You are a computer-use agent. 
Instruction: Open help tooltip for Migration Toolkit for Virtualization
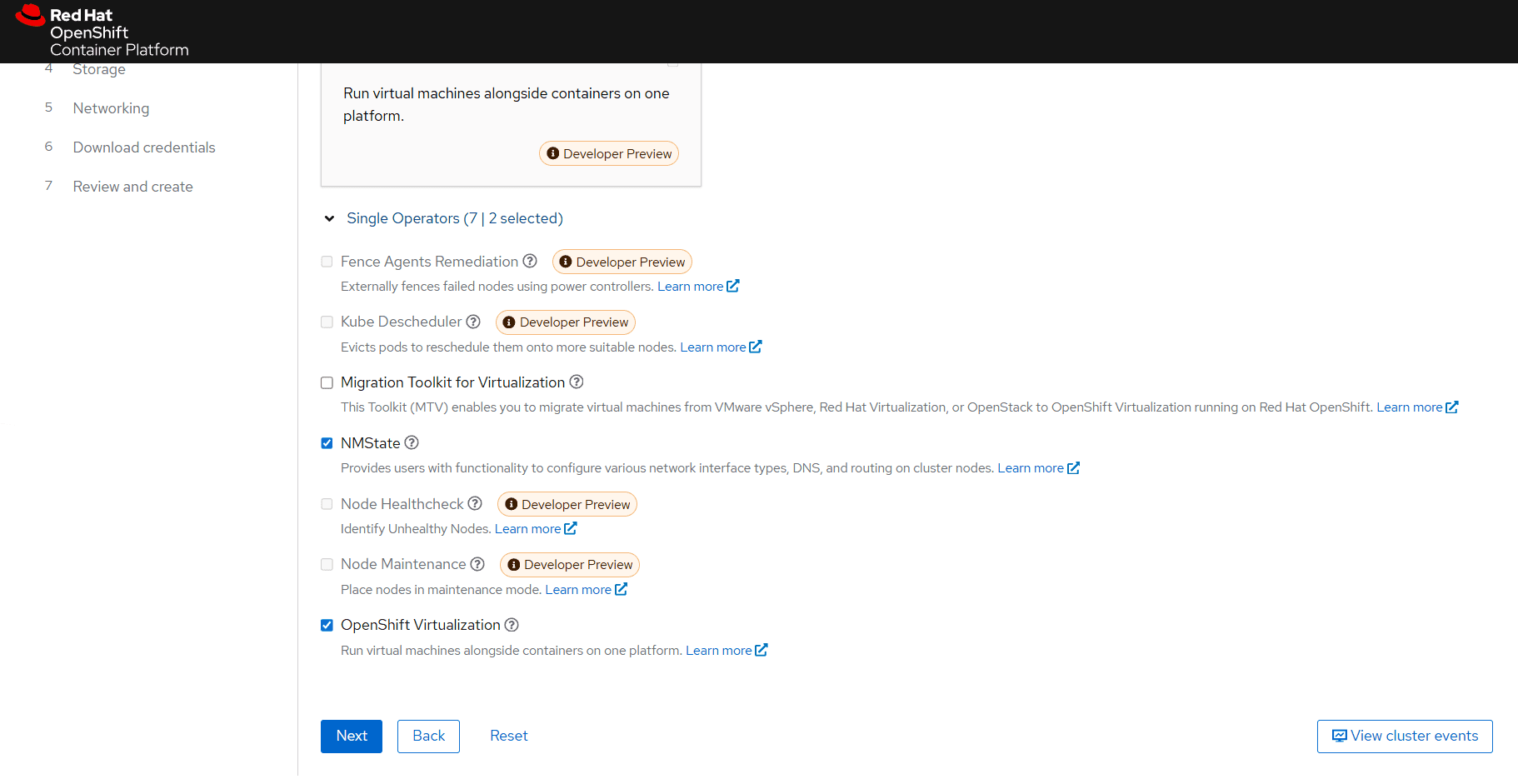tap(577, 382)
